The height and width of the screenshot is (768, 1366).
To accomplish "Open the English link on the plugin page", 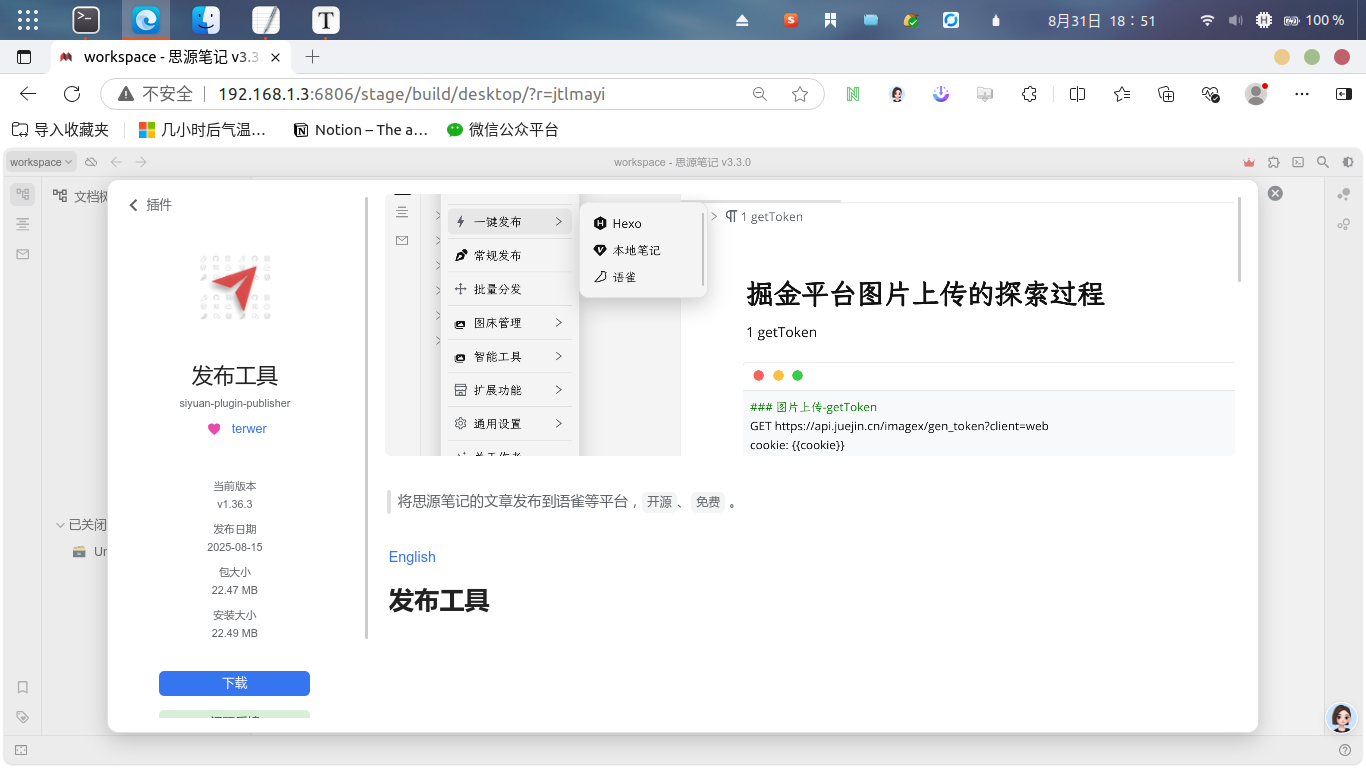I will click(x=411, y=557).
